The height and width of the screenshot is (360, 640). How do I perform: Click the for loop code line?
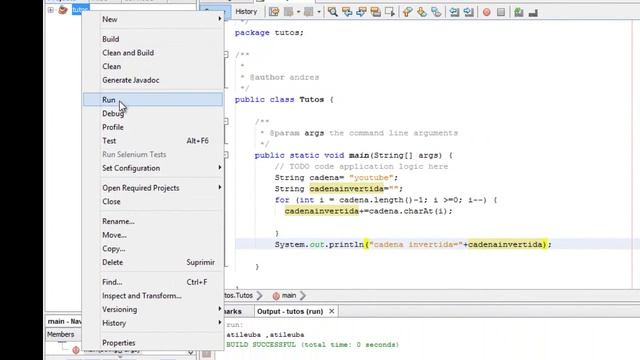[386, 200]
